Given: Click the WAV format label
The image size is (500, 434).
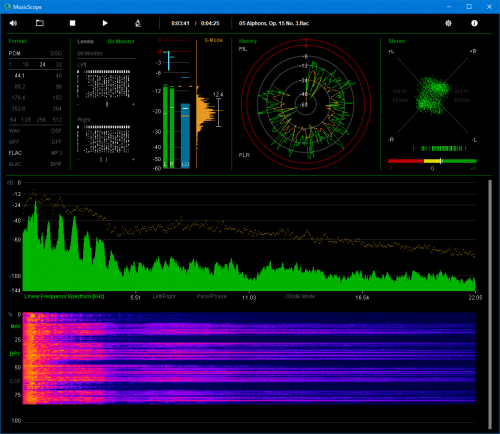Looking at the screenshot, I should coord(14,131).
